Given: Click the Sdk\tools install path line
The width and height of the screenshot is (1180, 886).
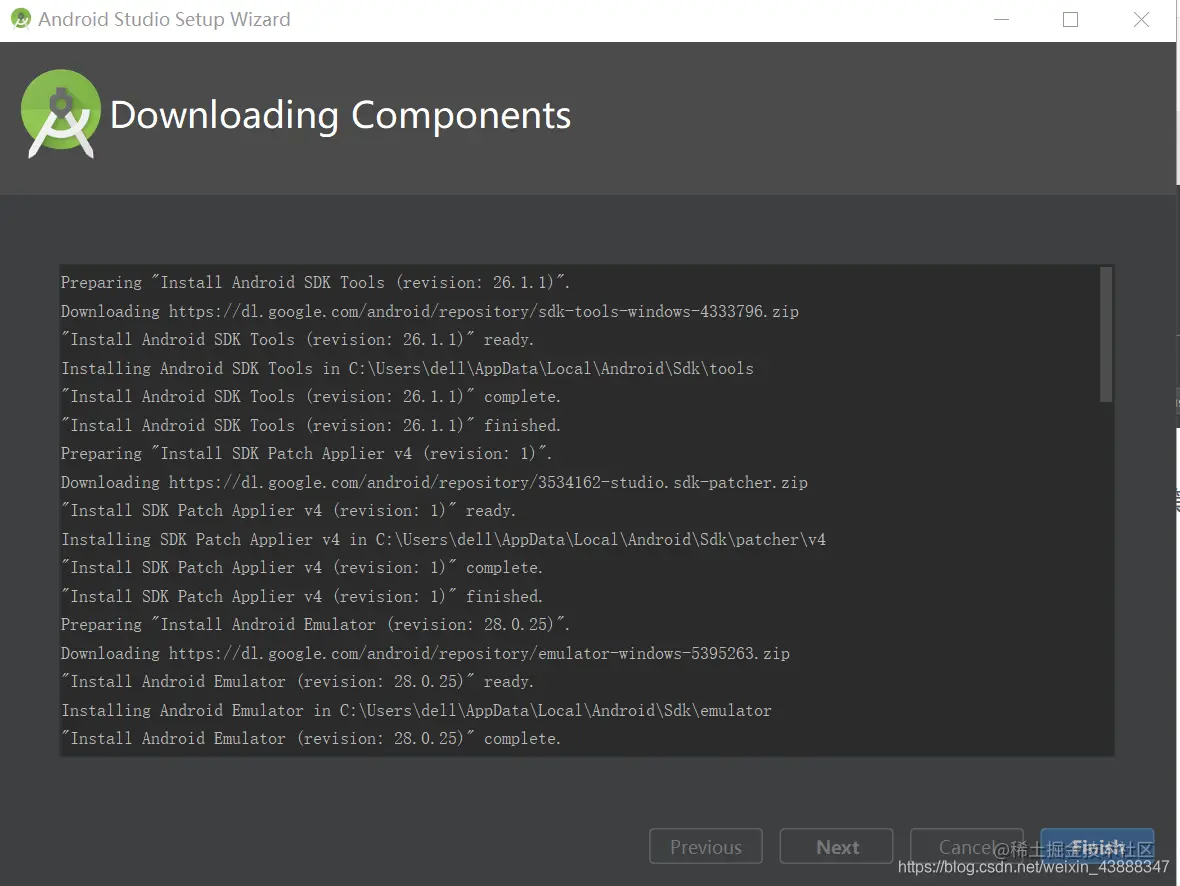Looking at the screenshot, I should [407, 369].
